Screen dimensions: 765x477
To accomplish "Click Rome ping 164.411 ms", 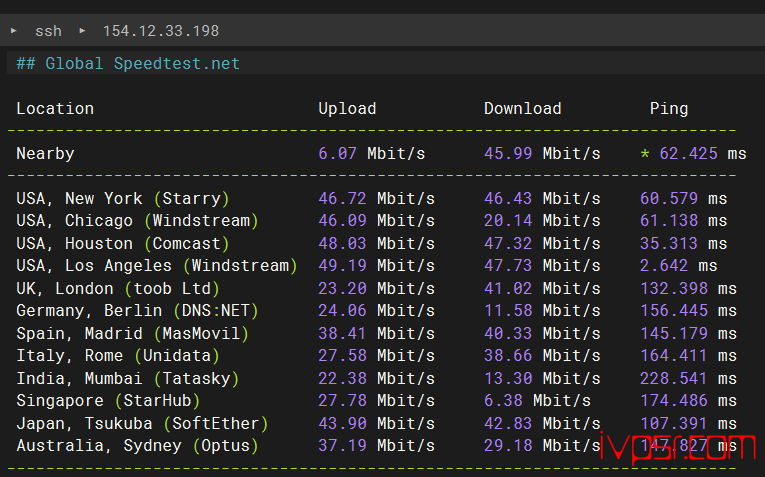I will 688,355.
